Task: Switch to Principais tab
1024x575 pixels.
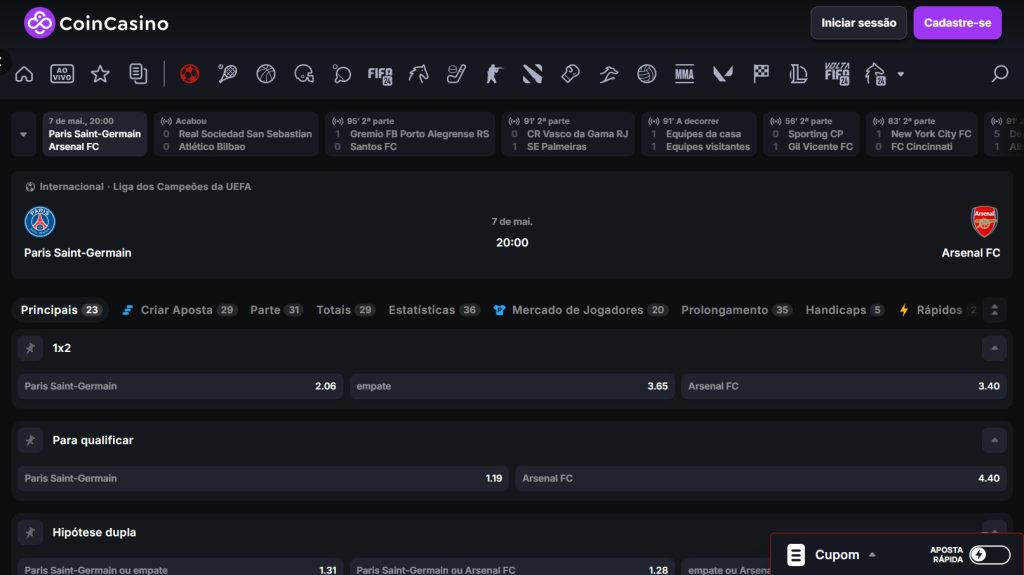Action: tap(60, 310)
